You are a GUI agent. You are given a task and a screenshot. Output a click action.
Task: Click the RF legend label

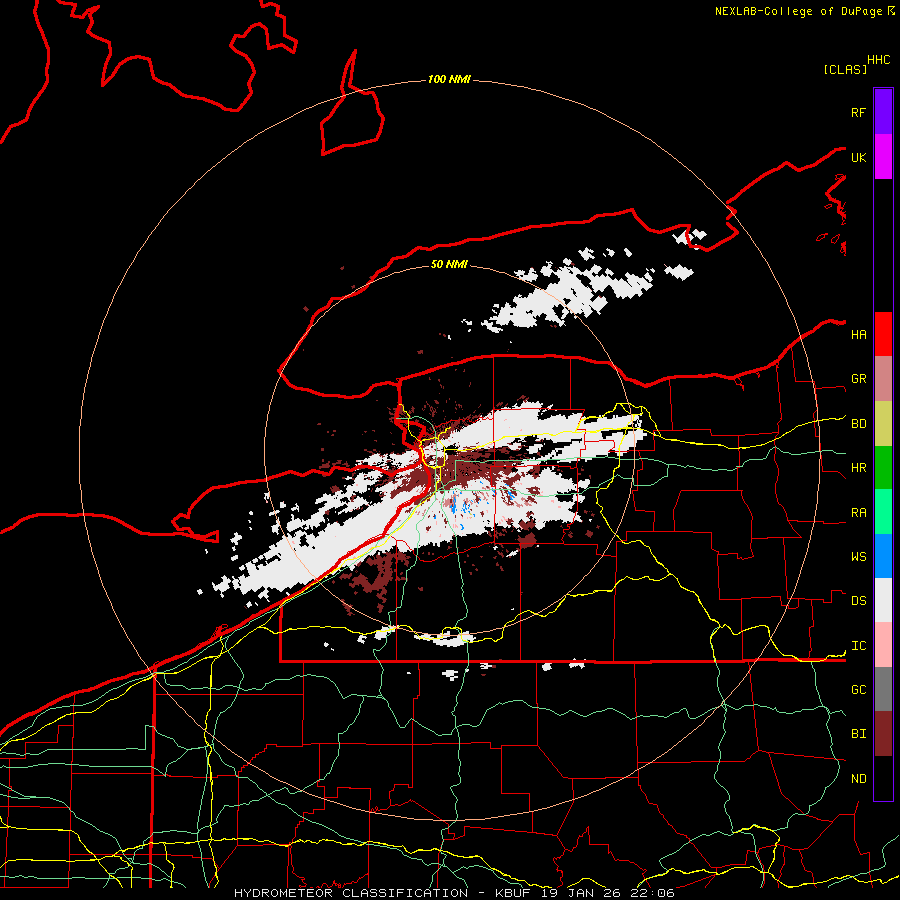[x=858, y=112]
